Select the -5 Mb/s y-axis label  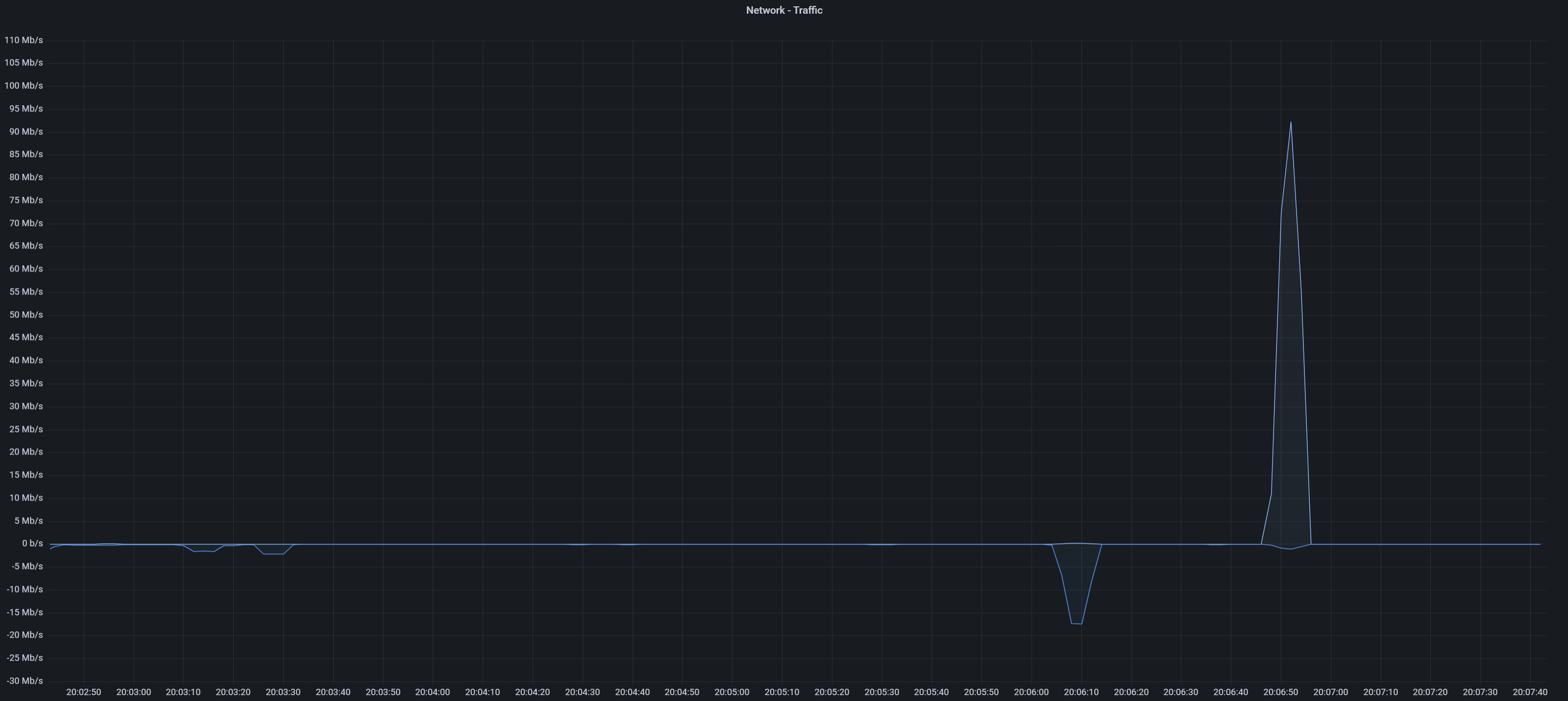pos(27,566)
